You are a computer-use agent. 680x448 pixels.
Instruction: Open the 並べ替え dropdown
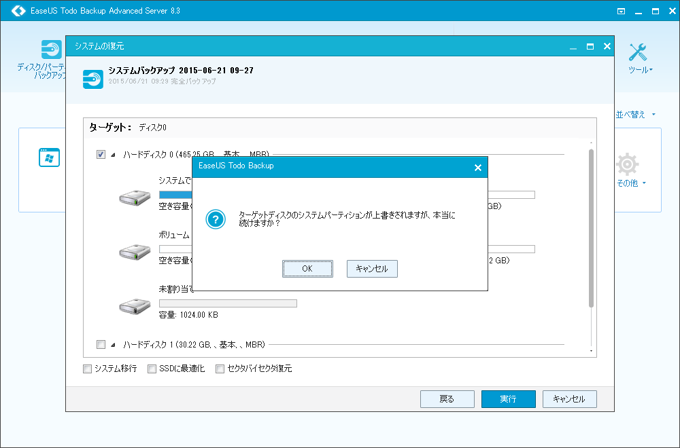(x=636, y=114)
